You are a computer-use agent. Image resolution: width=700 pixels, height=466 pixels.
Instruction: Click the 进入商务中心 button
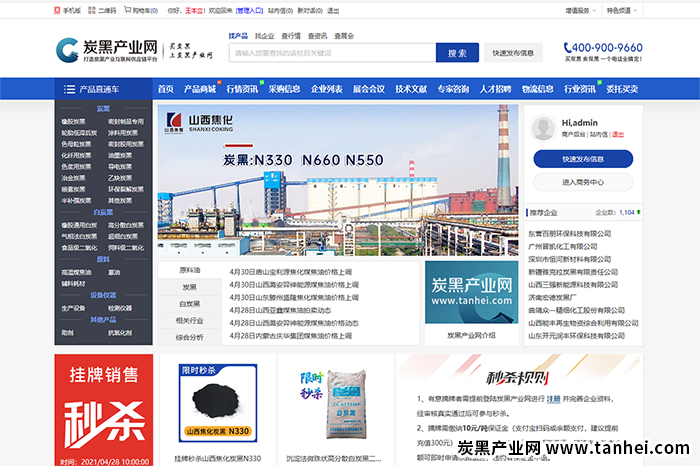click(583, 182)
